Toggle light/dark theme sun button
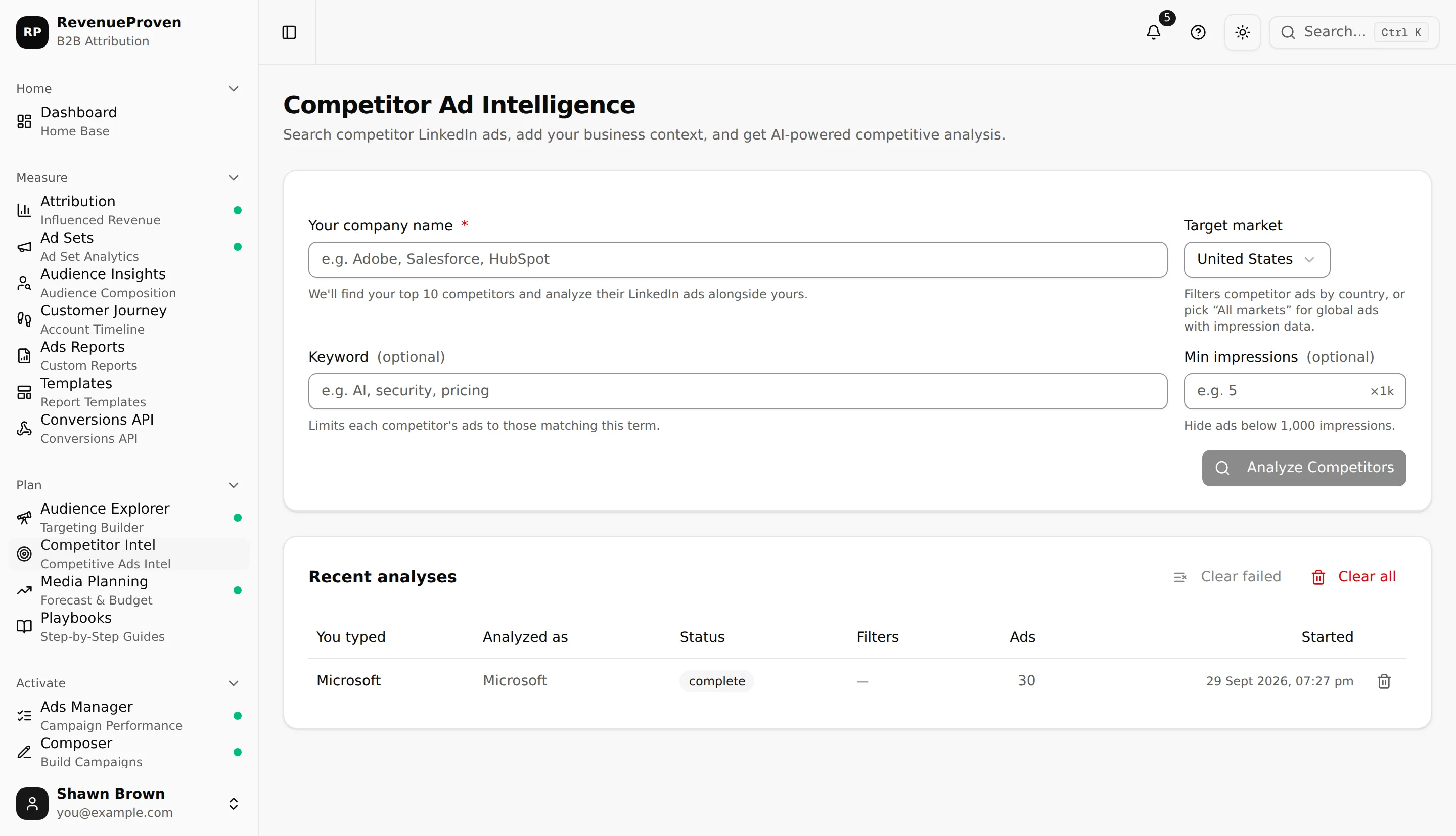 (1243, 32)
